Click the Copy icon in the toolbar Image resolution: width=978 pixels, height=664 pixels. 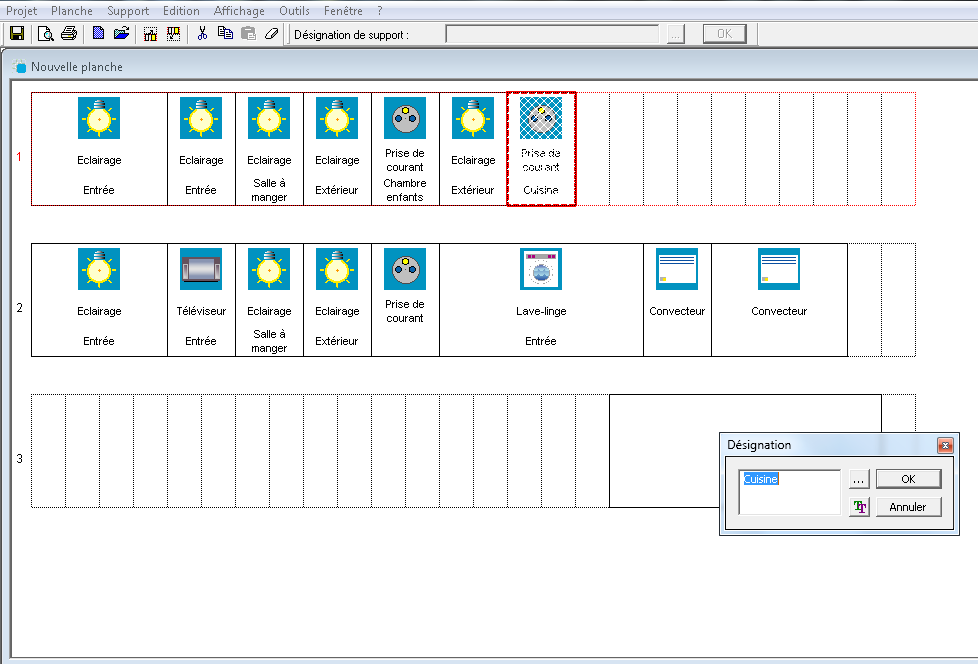(225, 34)
